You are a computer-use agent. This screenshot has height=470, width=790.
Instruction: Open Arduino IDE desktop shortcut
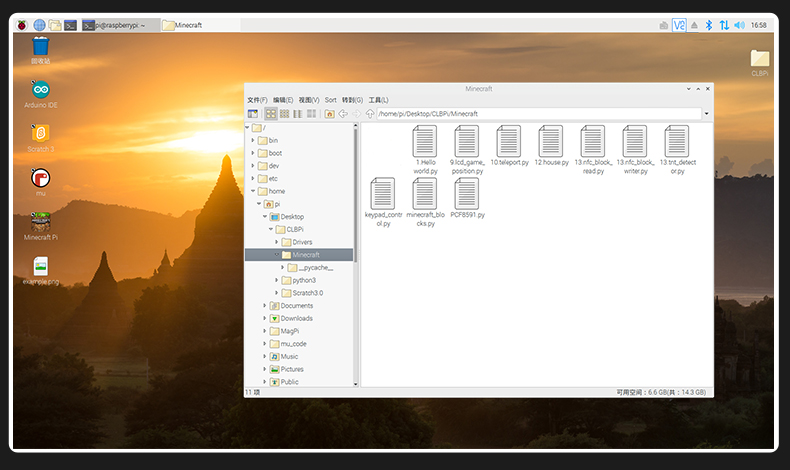40,90
